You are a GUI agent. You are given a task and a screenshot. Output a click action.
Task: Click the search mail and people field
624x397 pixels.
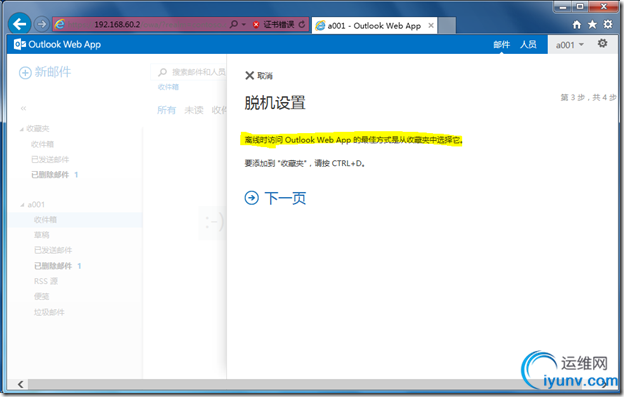(x=189, y=72)
